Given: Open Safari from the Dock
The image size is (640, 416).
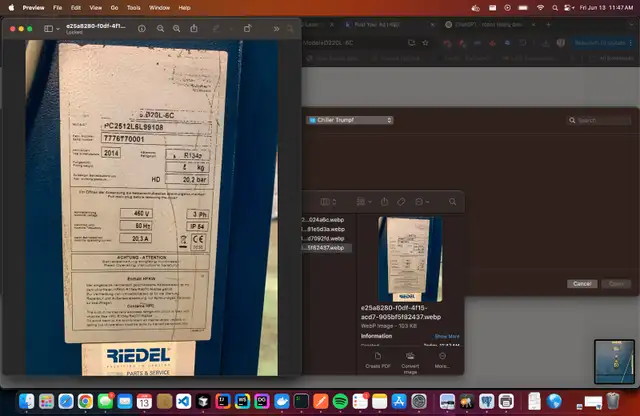Looking at the screenshot, I should click(66, 402).
